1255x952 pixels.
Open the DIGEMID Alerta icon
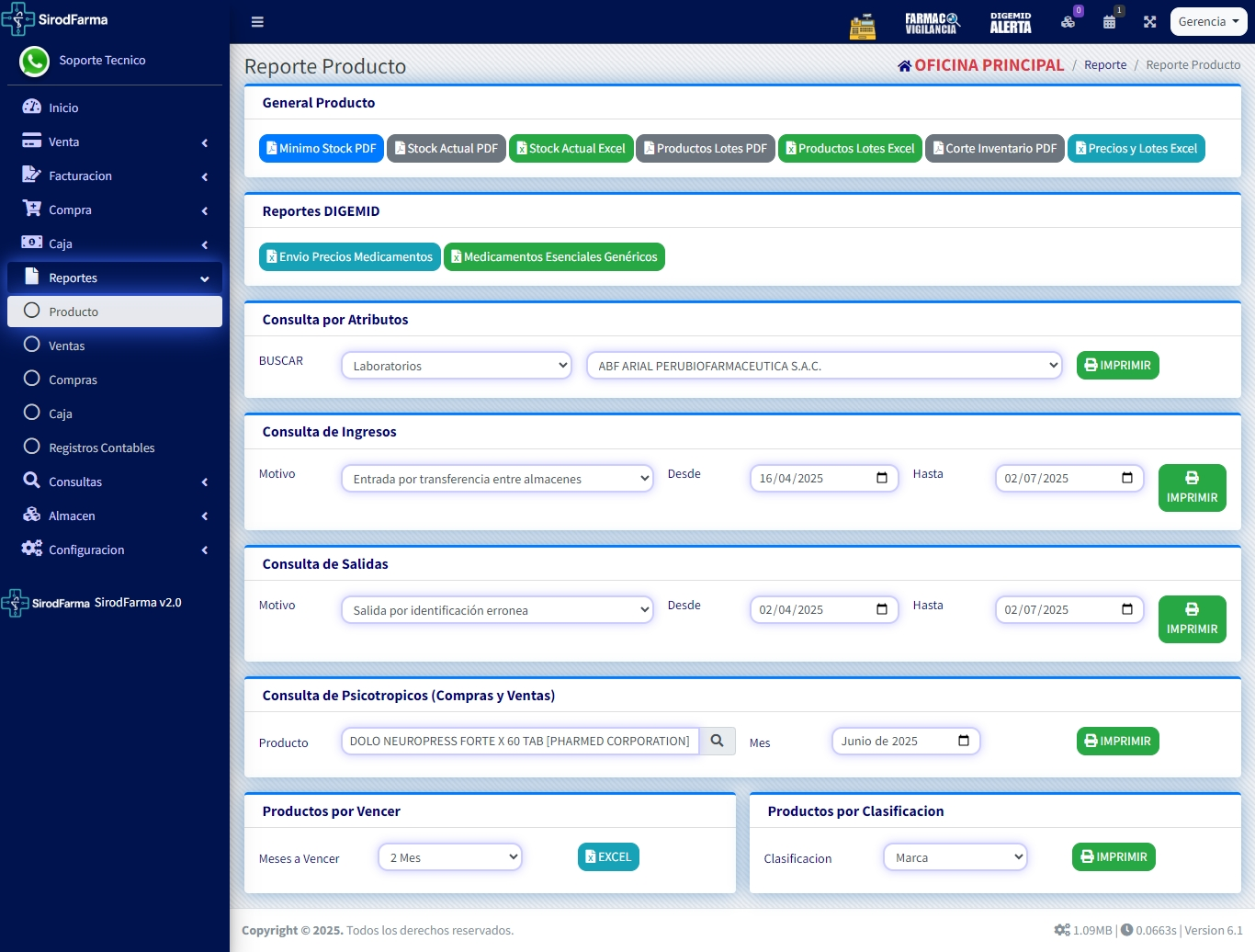1011,23
